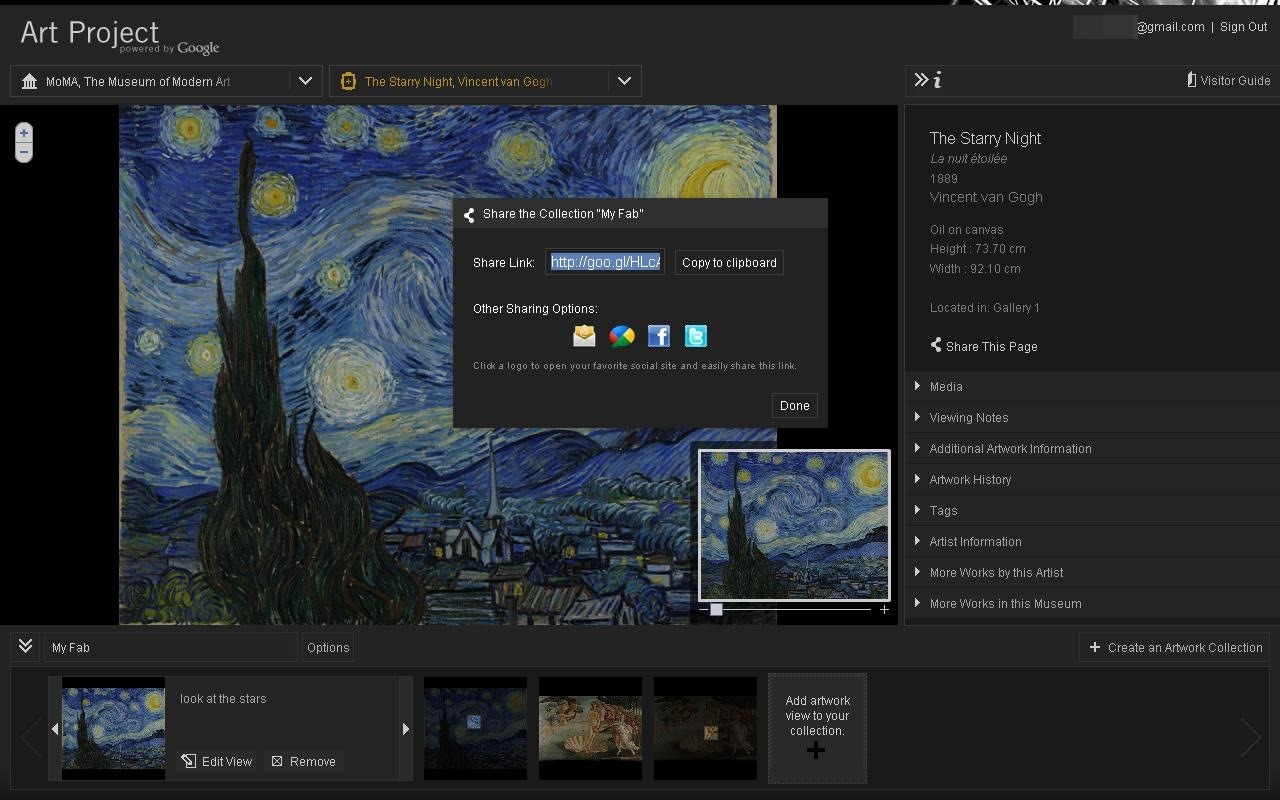Select the darkened Starry Night detail thumbnail
Screen dimensions: 1280x800
coord(475,728)
